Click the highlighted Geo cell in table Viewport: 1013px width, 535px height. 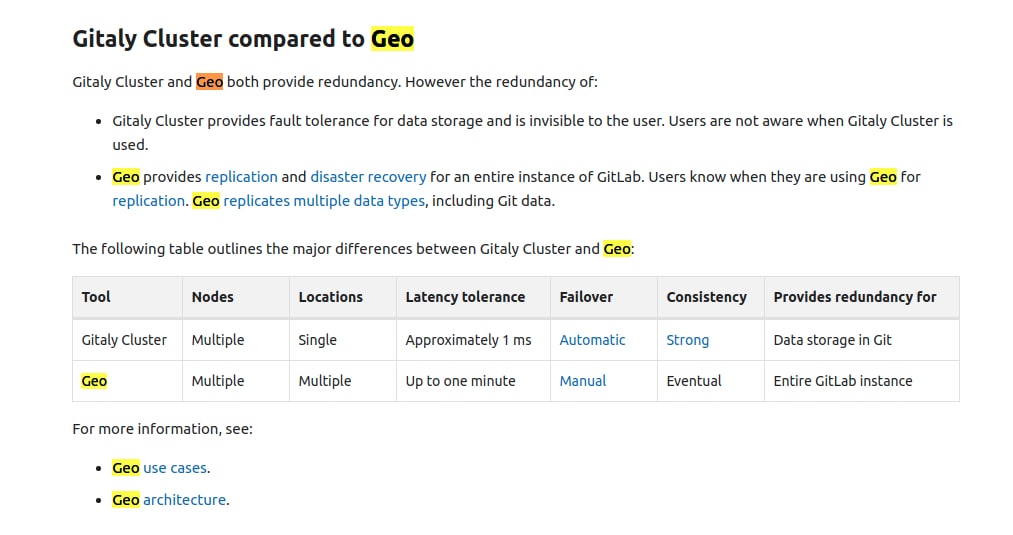click(94, 381)
